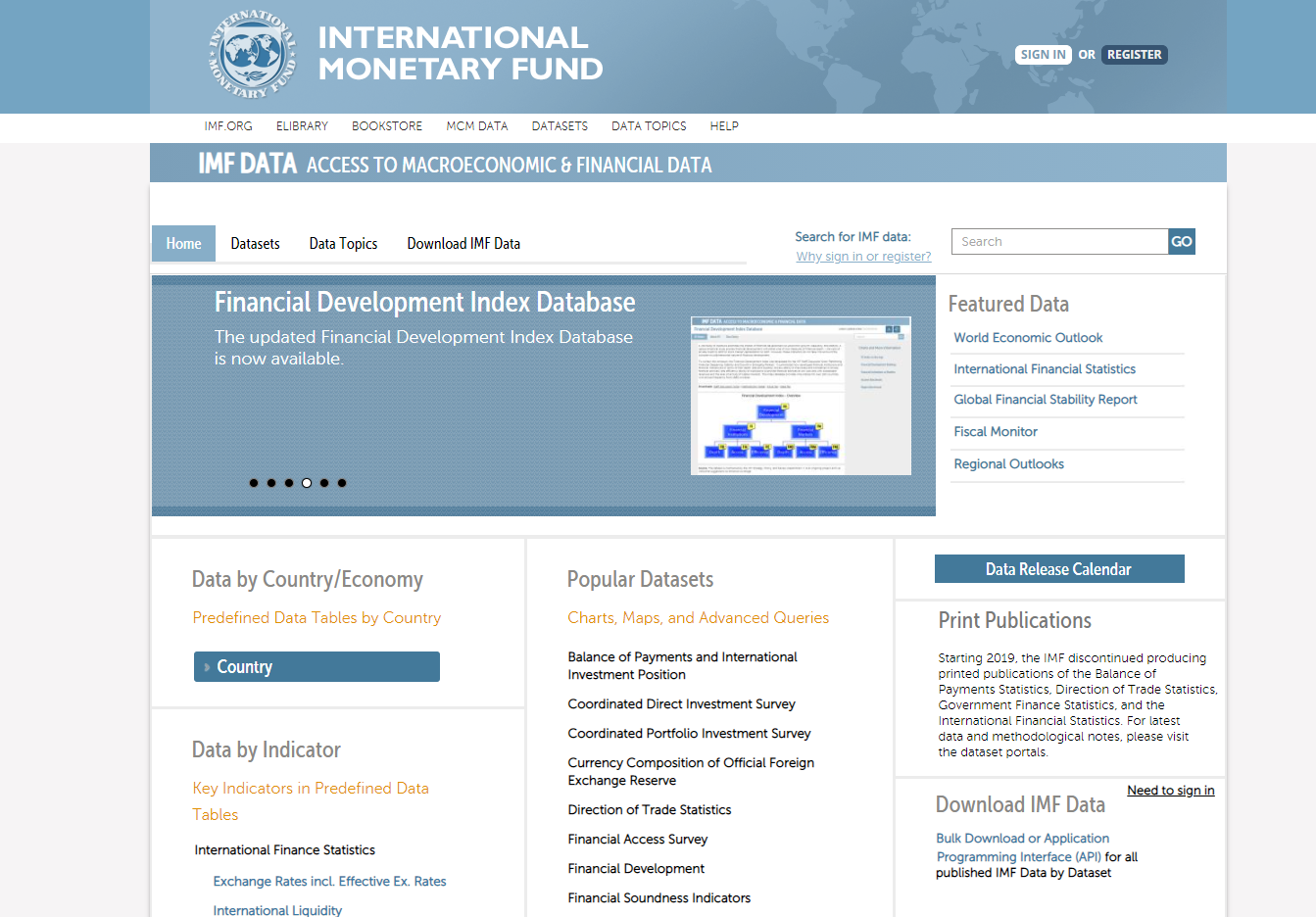
Task: Open 'Why sign in or register?' link
Action: (863, 257)
